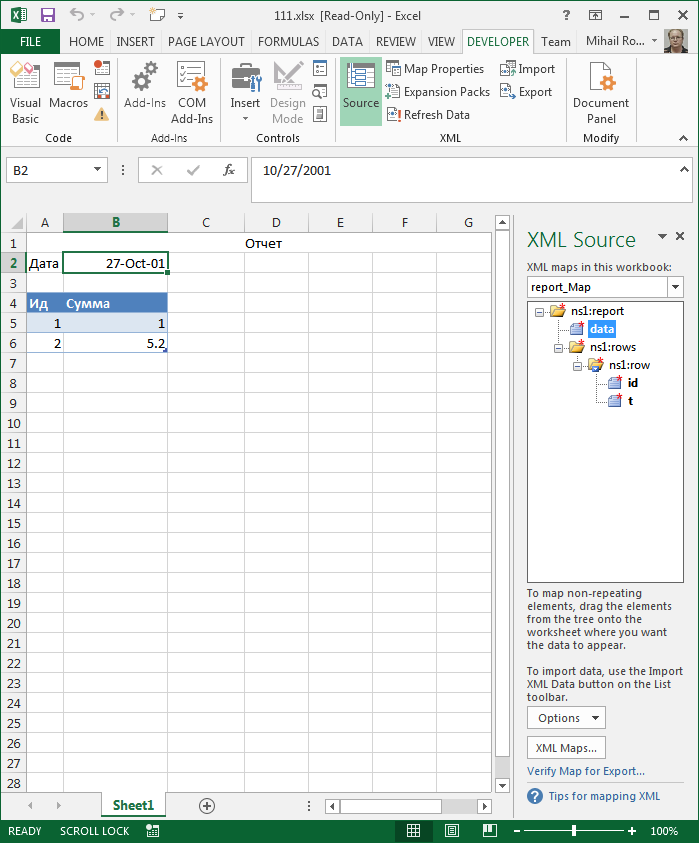Open XML Map Properties

[434, 69]
